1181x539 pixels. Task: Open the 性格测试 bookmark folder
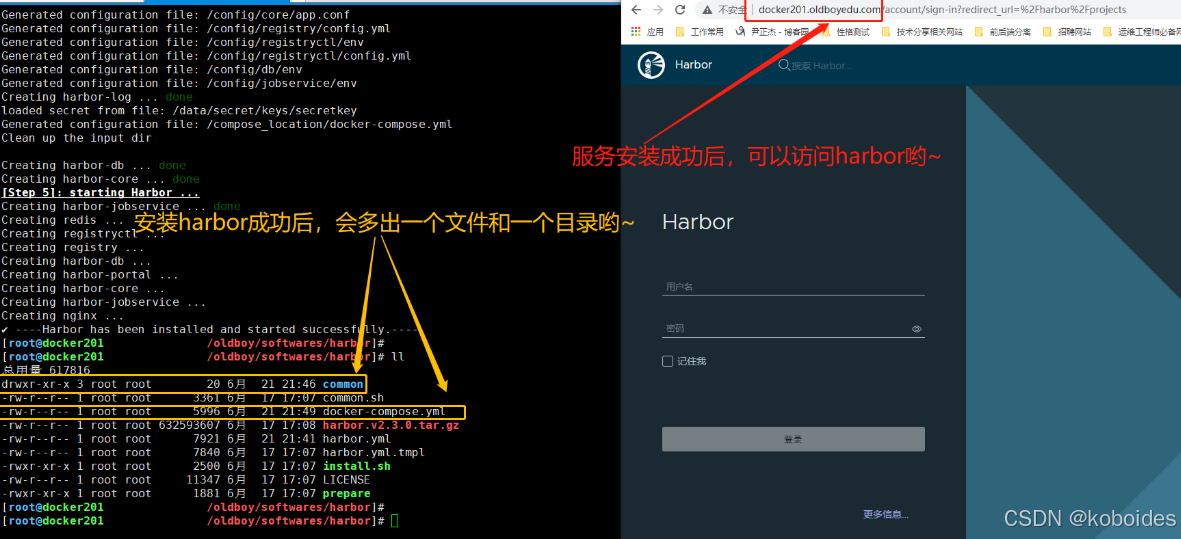click(x=845, y=32)
